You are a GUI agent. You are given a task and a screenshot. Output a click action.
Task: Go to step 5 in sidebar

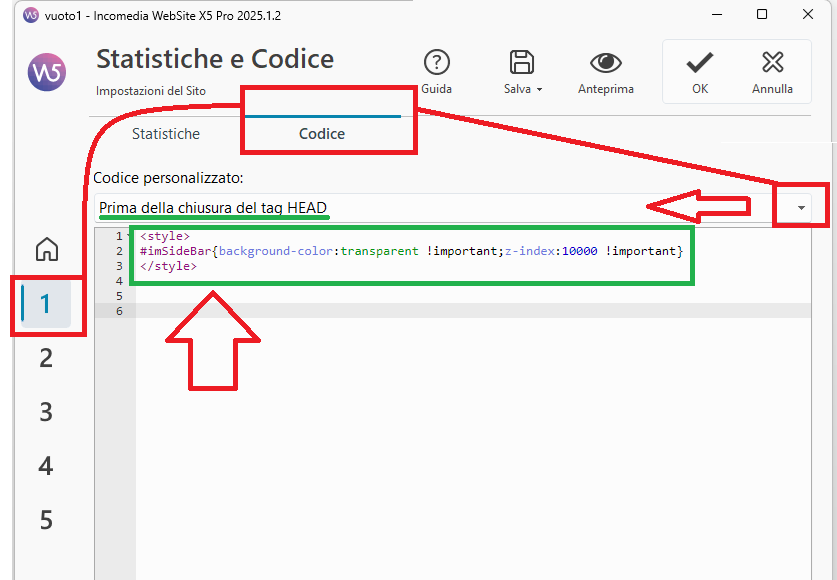46,520
